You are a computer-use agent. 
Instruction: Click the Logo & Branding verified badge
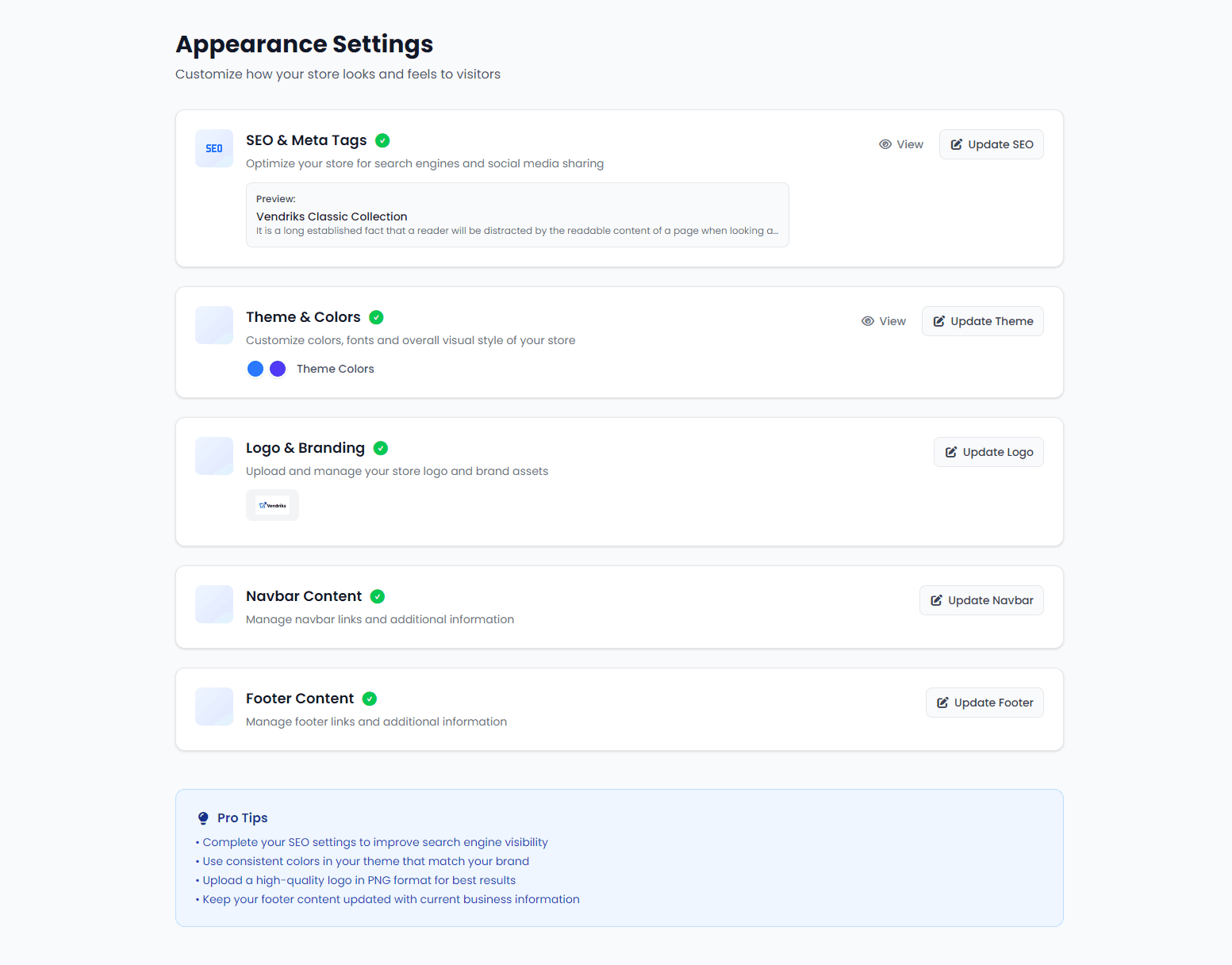click(x=381, y=448)
